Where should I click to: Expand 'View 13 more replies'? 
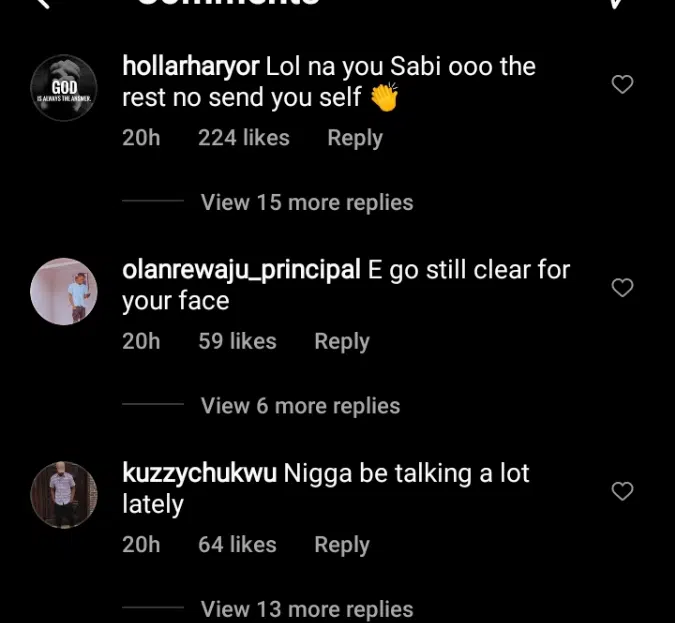click(306, 609)
